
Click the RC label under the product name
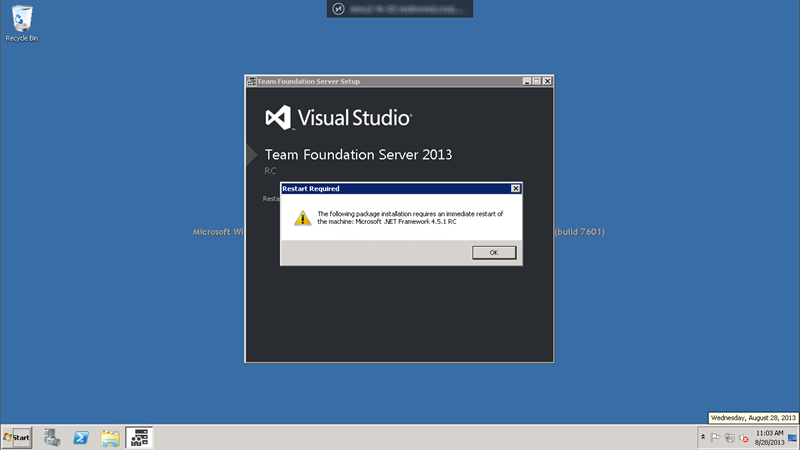270,171
